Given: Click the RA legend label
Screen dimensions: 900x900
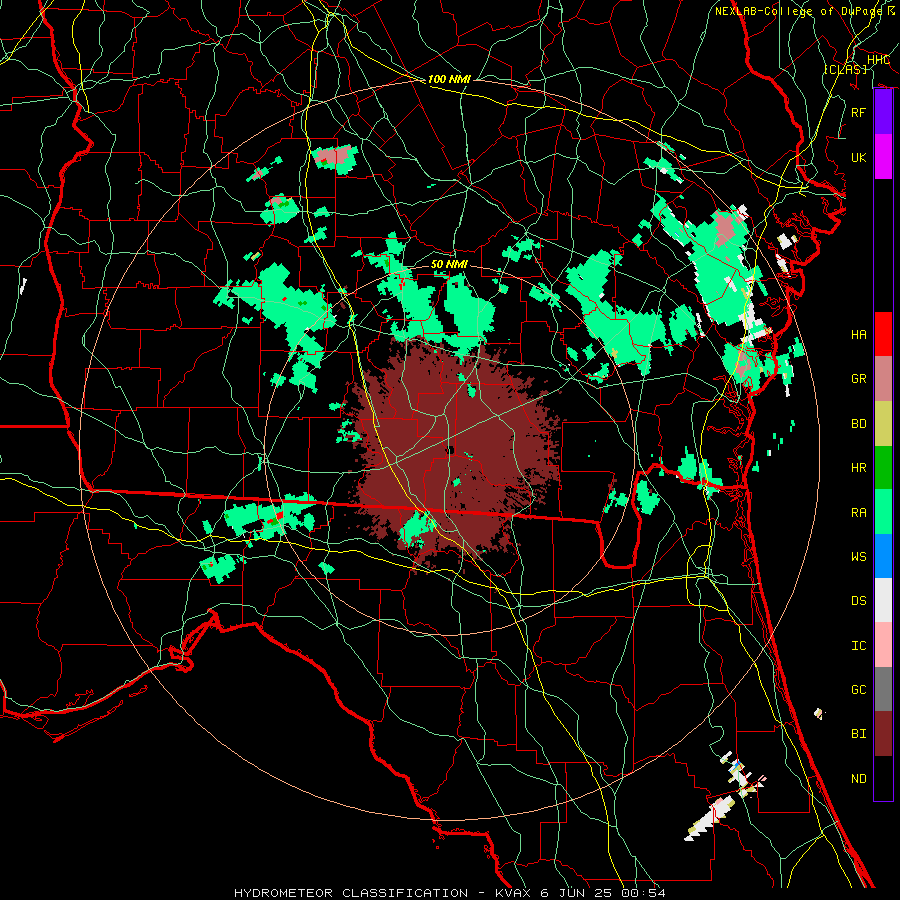Looking at the screenshot, I should coord(859,512).
